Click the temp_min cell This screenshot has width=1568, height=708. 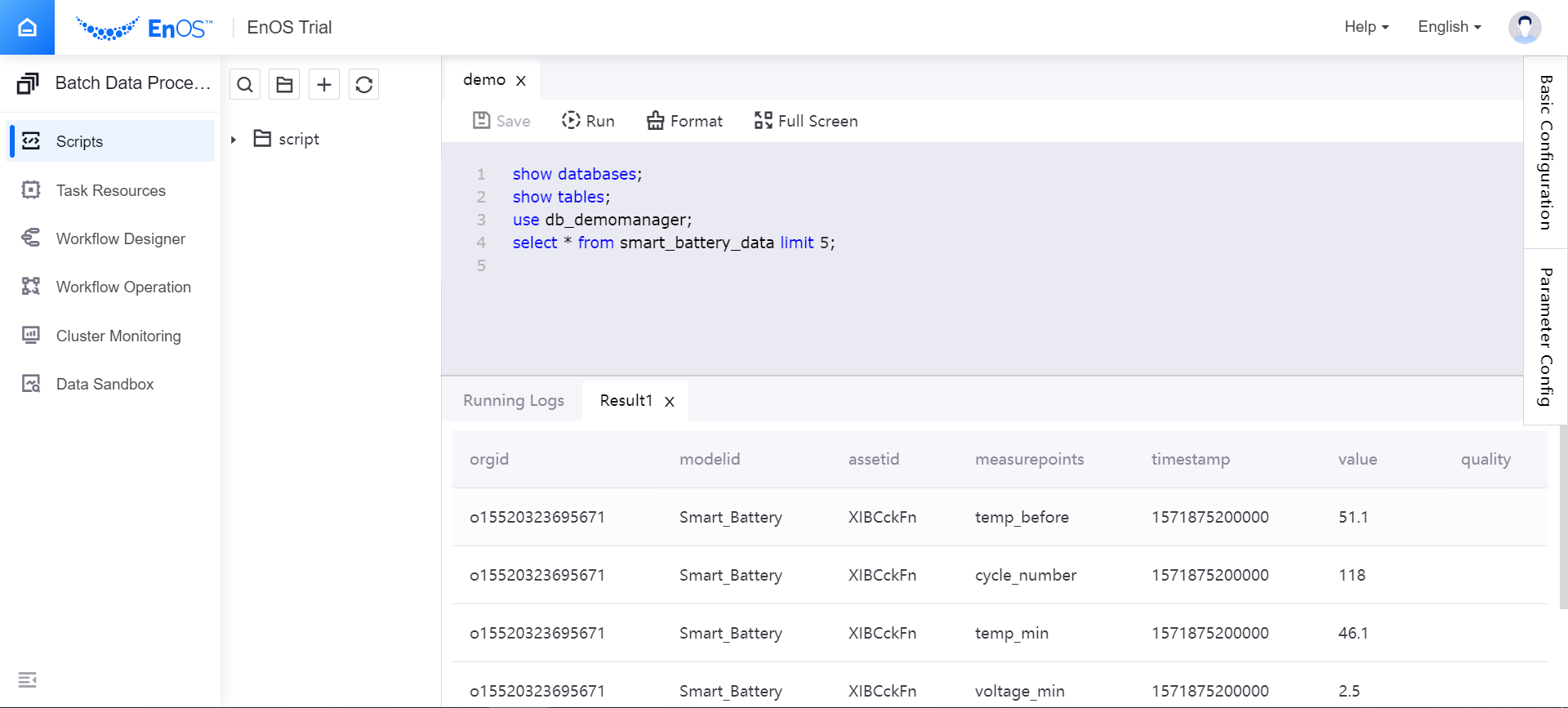[1012, 633]
